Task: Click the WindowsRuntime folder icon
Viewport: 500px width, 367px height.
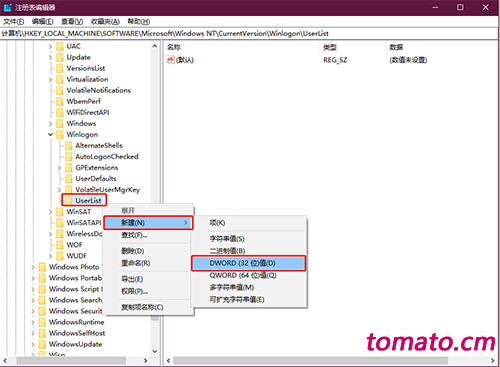Action: pos(42,322)
